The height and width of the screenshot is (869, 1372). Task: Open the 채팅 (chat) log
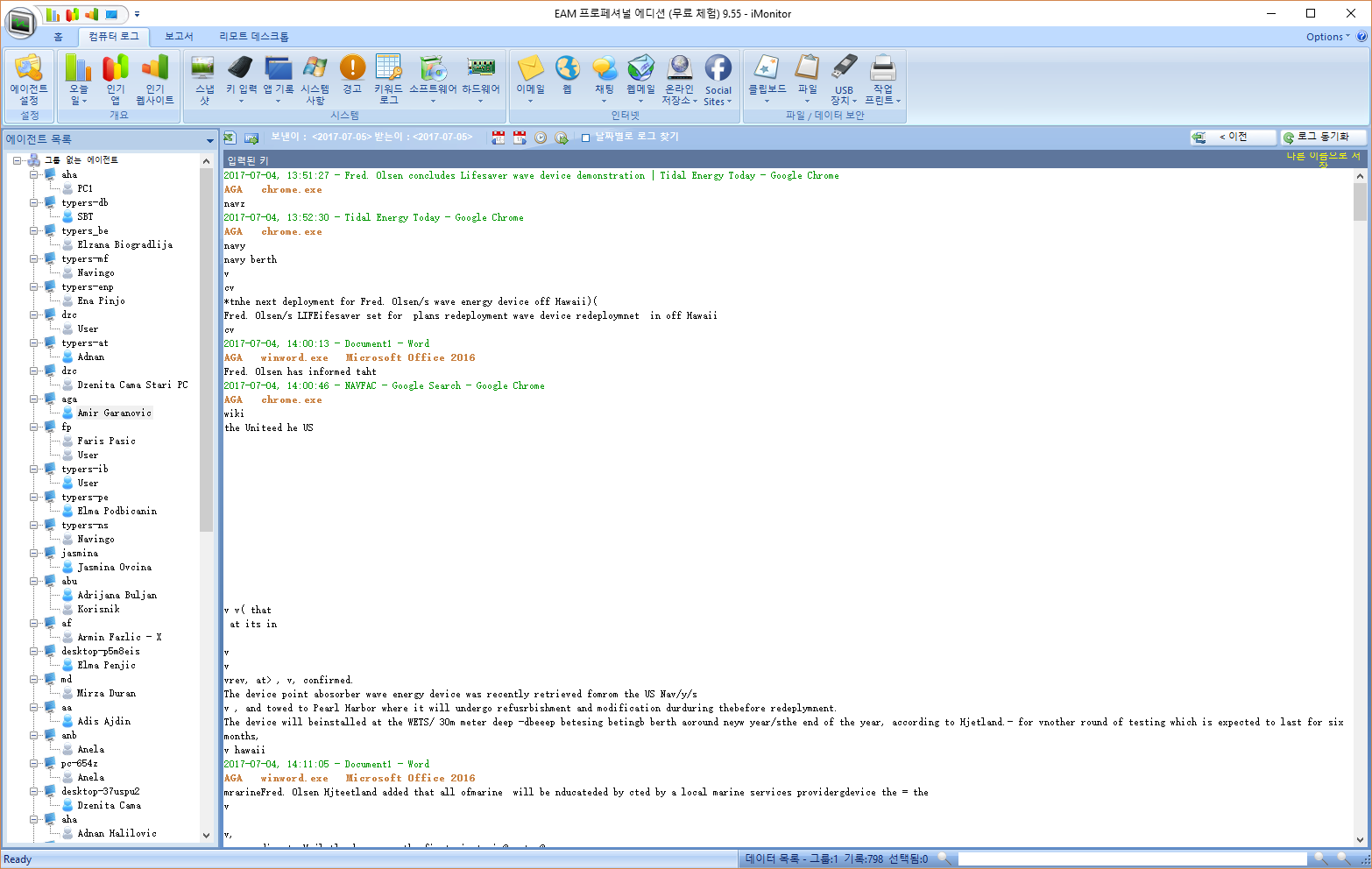[x=605, y=81]
